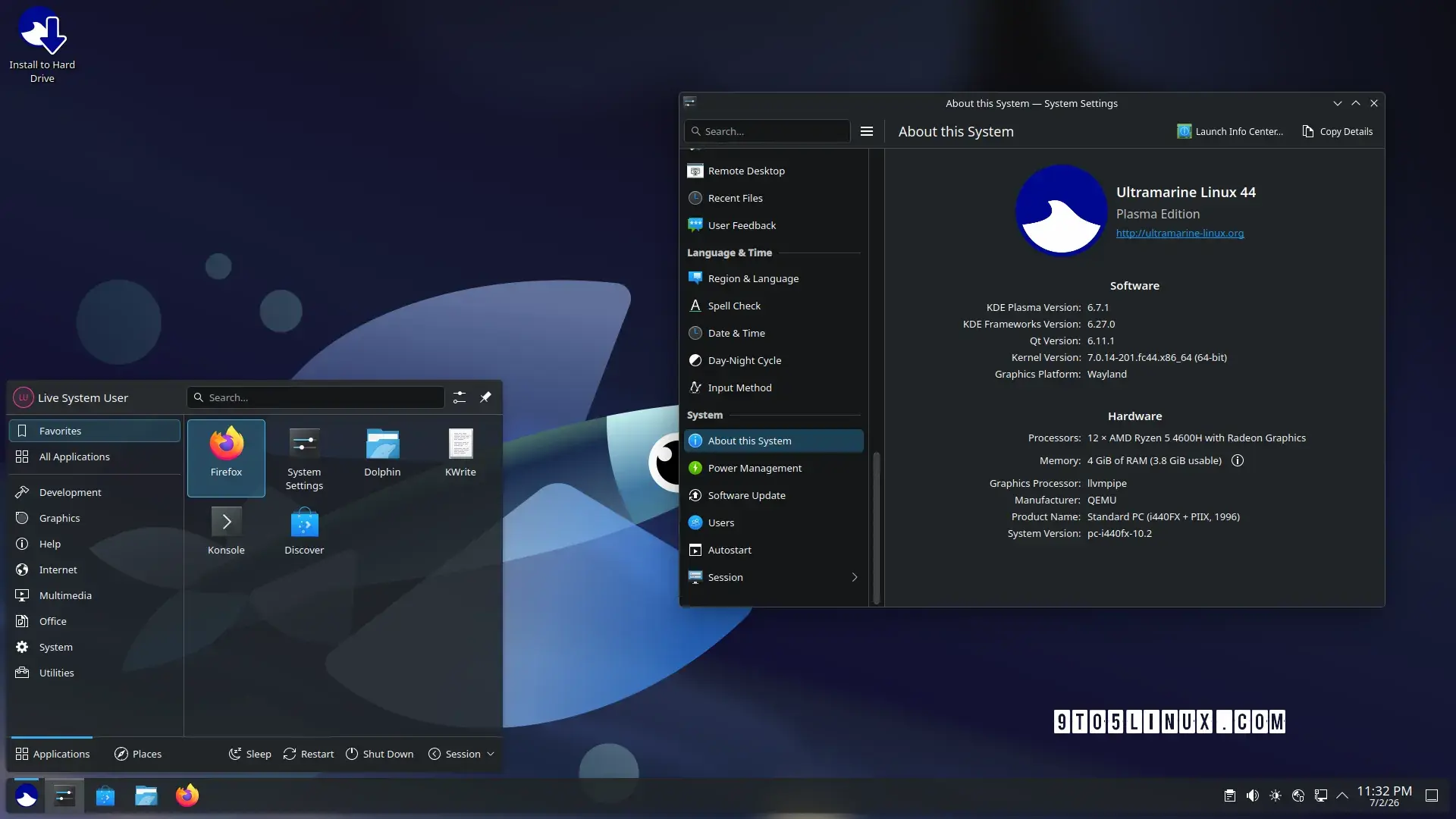Open Power Management settings
Viewport: 1456px width, 819px height.
click(x=773, y=468)
